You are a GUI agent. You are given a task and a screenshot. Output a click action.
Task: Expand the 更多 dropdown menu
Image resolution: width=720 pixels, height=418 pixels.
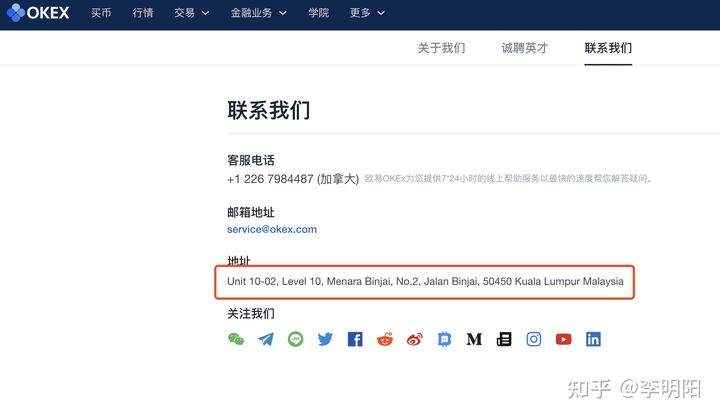[x=367, y=13]
